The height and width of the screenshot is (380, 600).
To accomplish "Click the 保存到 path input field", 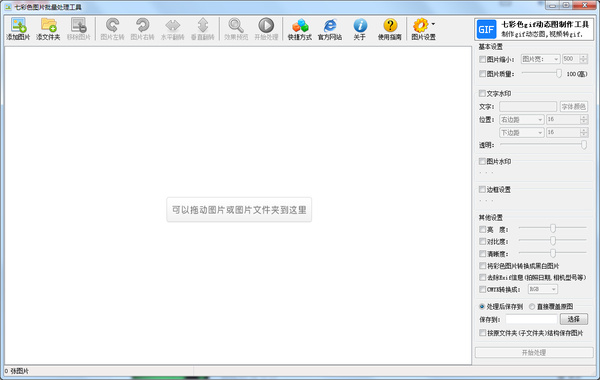I will (531, 319).
